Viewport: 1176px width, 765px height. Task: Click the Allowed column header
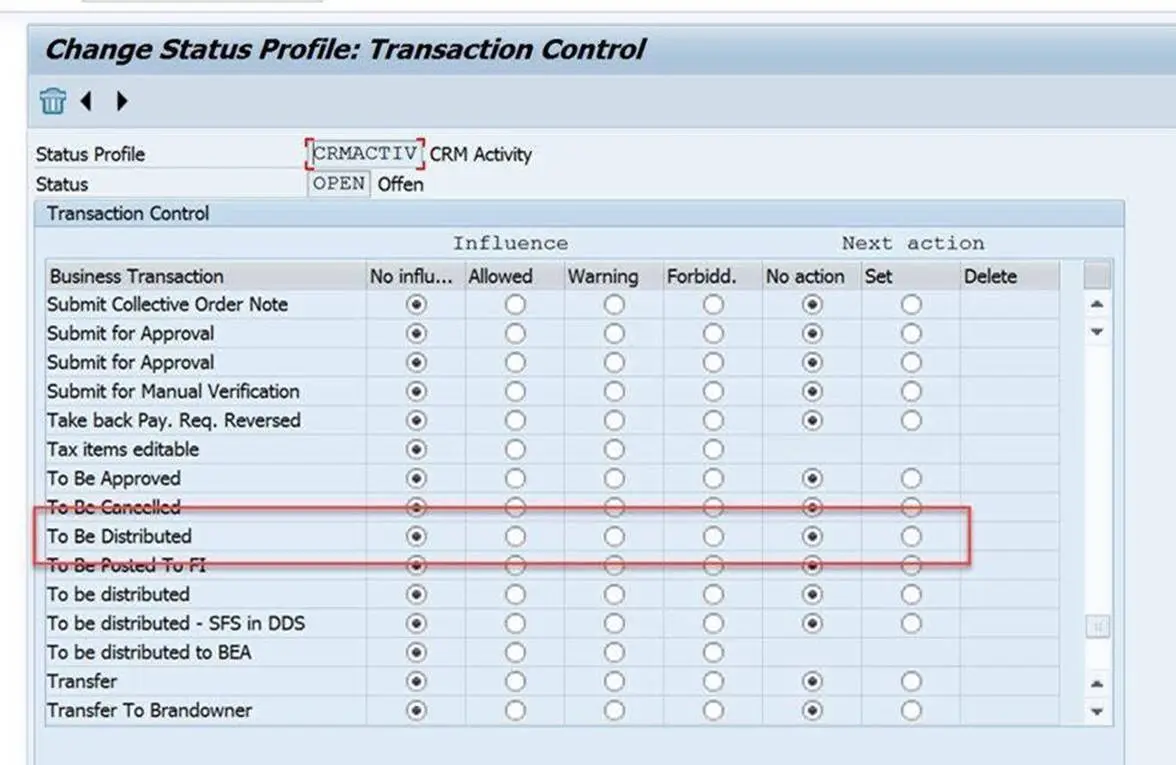[x=514, y=276]
